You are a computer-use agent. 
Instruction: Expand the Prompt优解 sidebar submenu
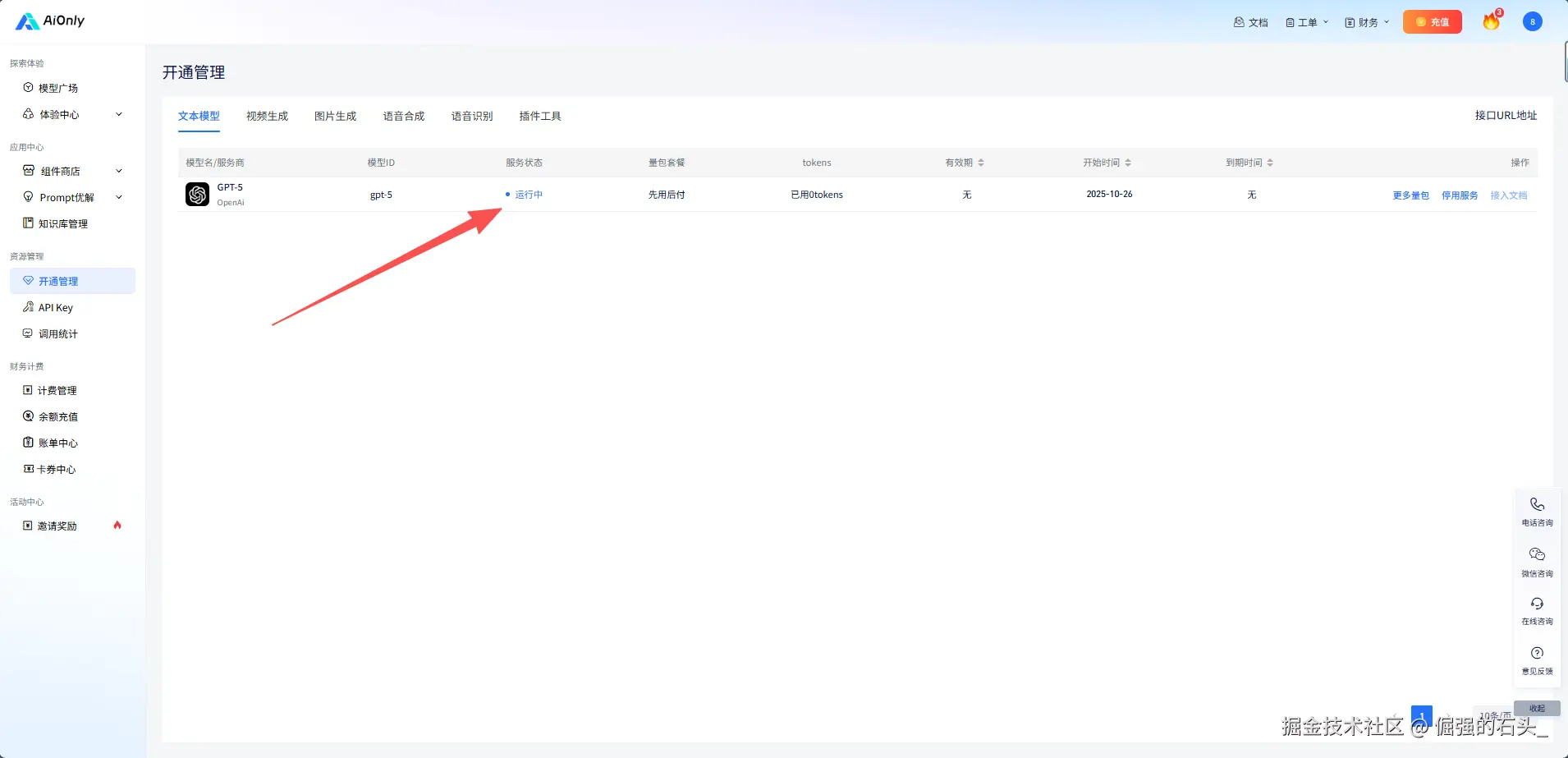pos(119,197)
